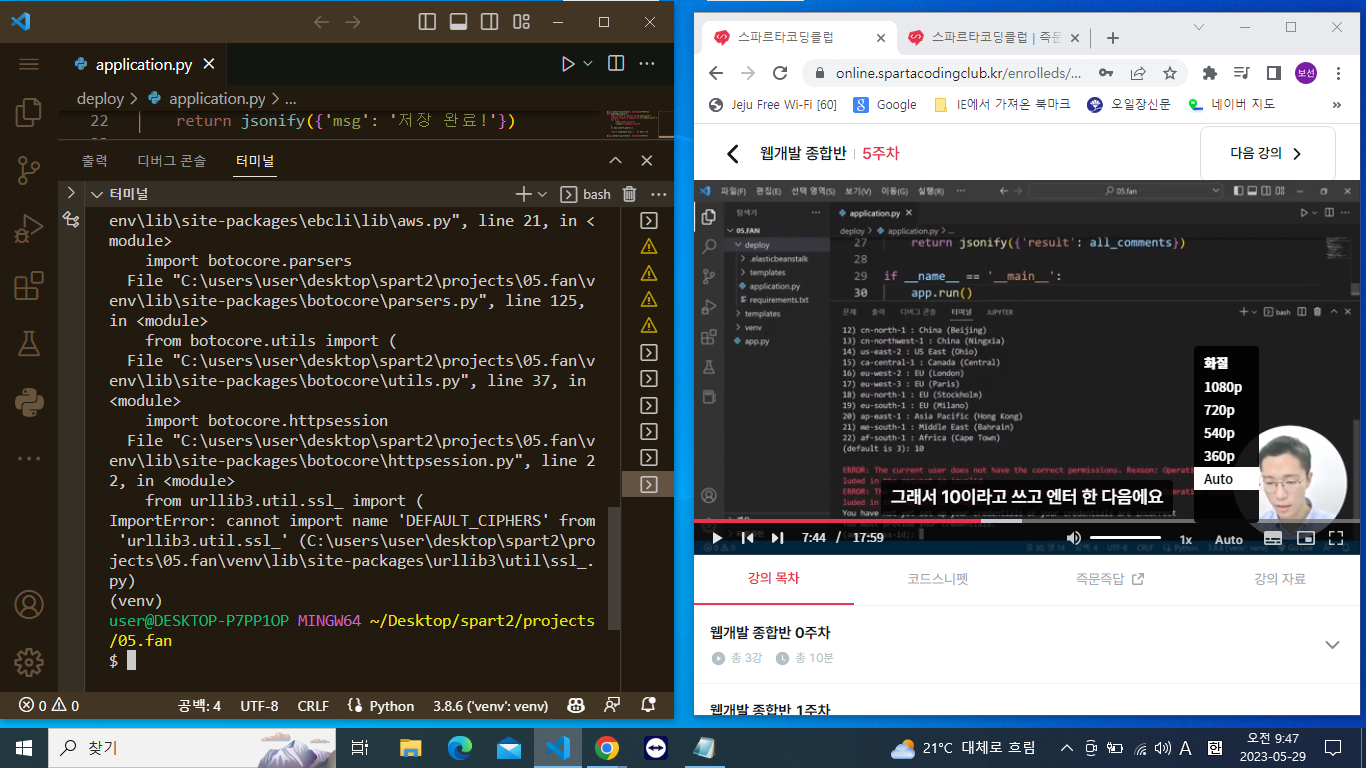Run the Python file with play button
Viewport: 1366px width, 768px height.
click(568, 64)
